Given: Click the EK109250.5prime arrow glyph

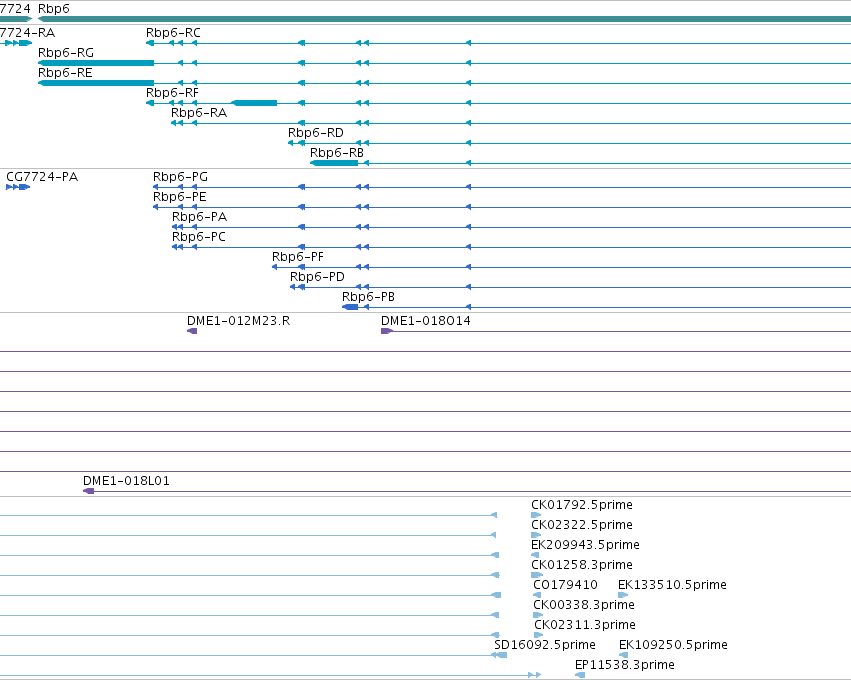Looking at the screenshot, I should tap(624, 656).
